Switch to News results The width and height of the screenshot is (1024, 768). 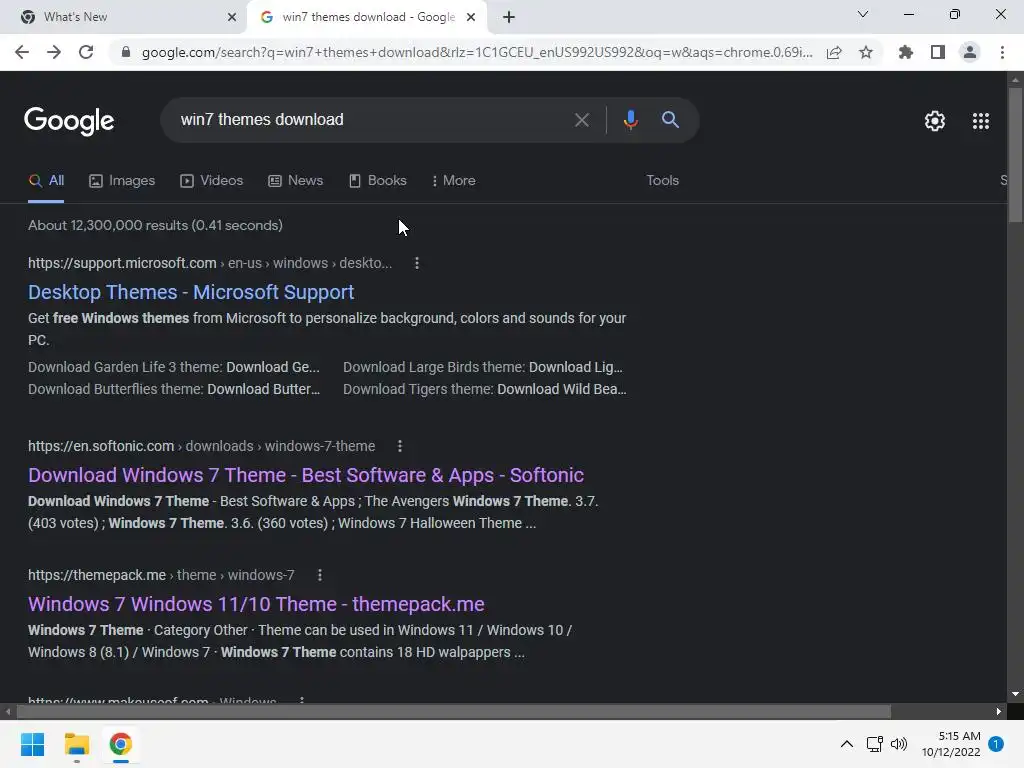point(296,181)
